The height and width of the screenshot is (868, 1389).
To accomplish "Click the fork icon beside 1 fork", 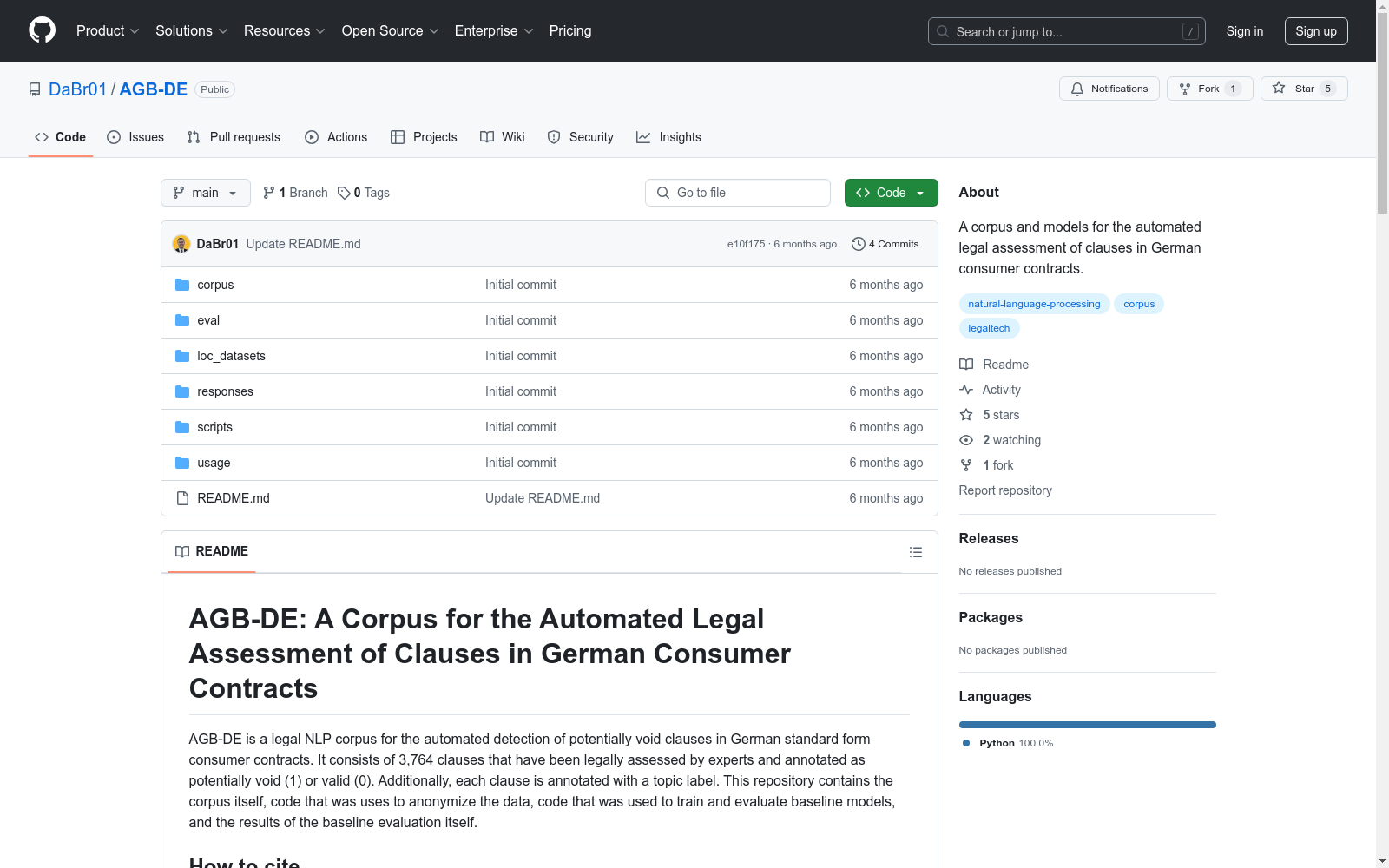I will 966,465.
